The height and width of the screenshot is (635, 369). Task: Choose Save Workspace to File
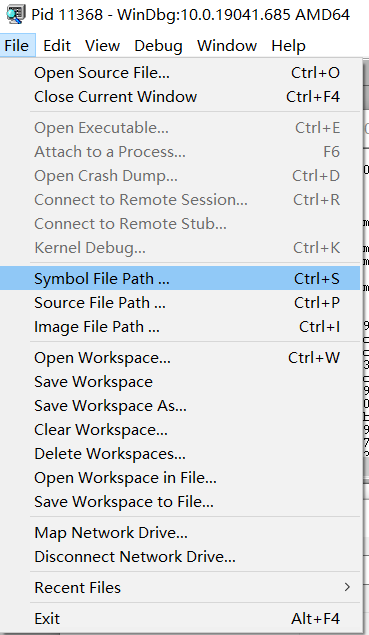coord(180,501)
